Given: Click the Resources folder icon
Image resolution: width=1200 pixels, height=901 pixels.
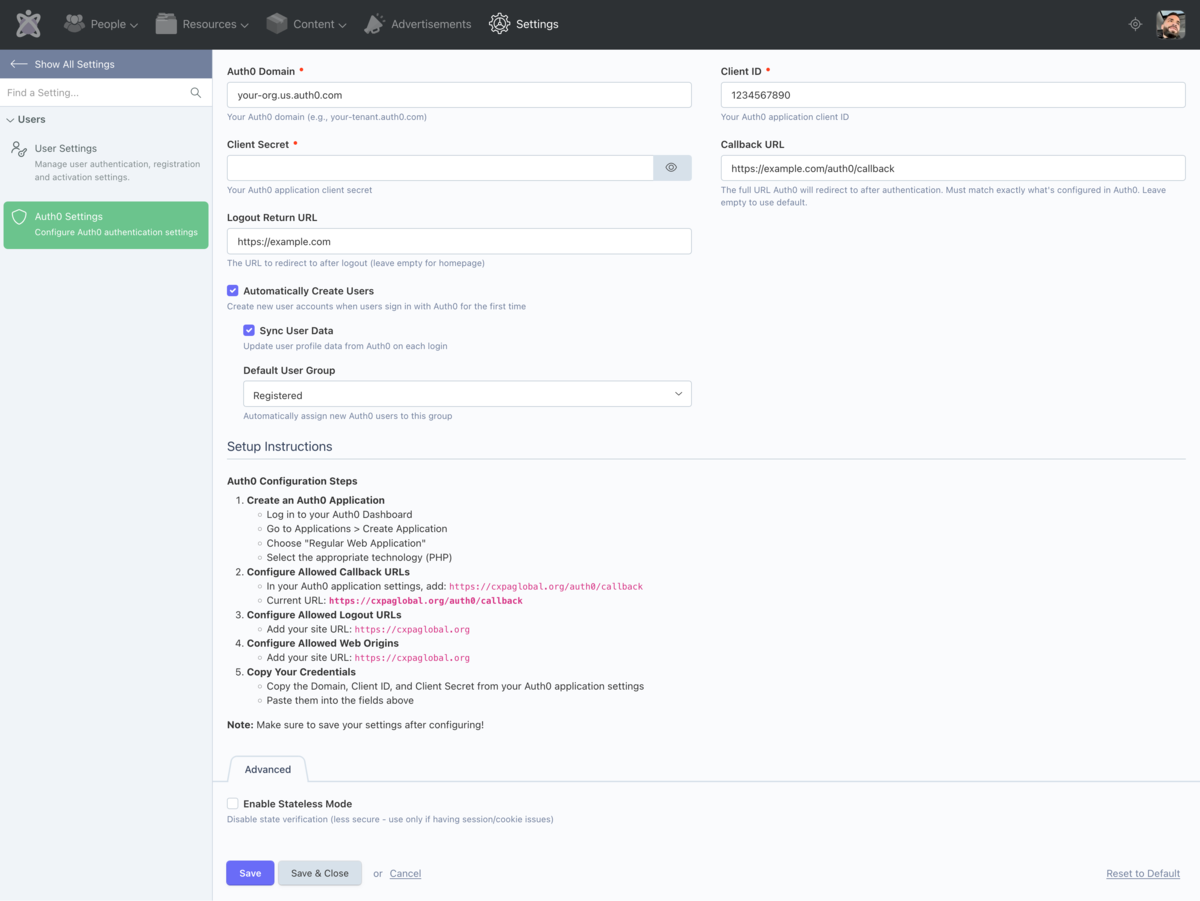Looking at the screenshot, I should coord(166,24).
